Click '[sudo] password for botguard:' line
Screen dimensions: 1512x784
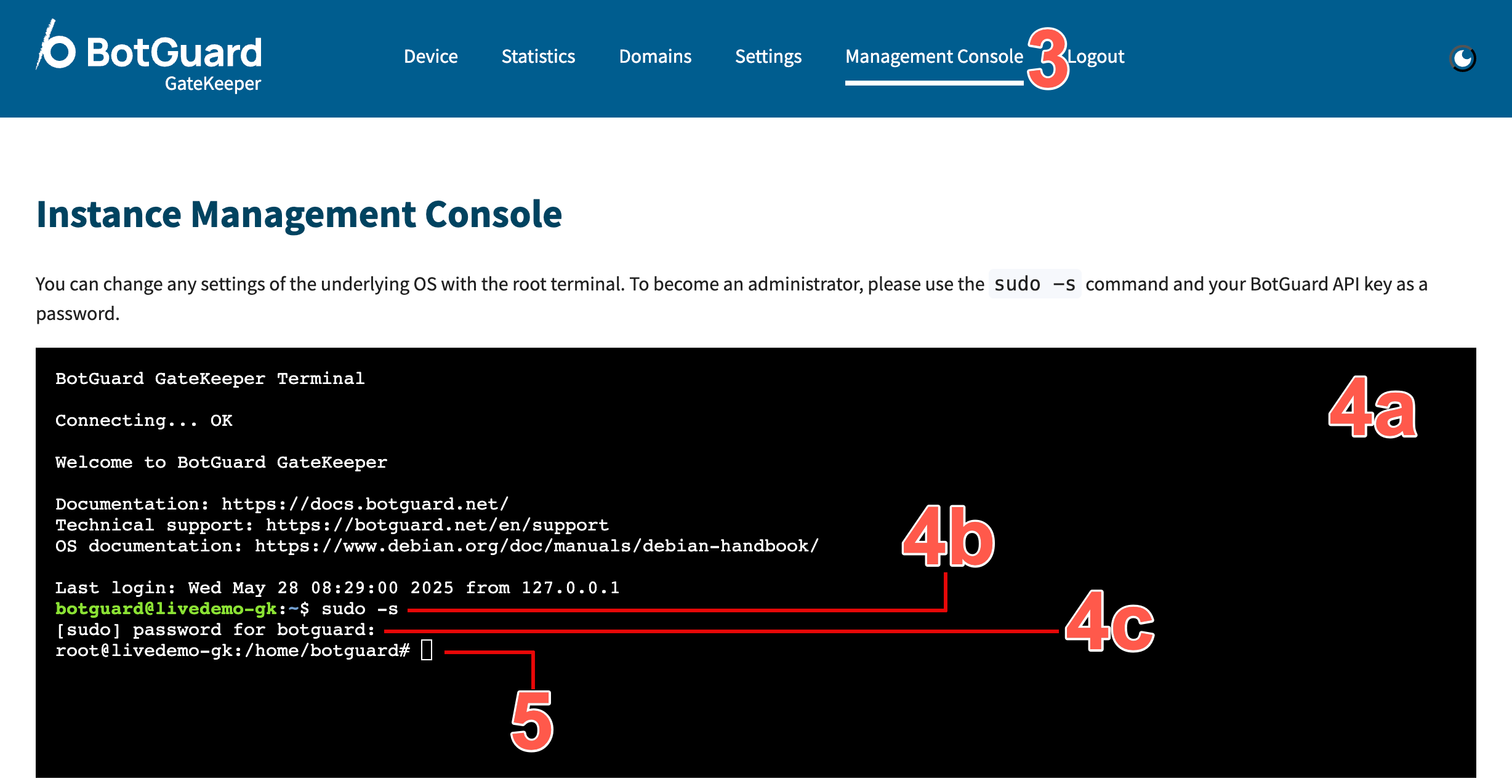pos(215,630)
